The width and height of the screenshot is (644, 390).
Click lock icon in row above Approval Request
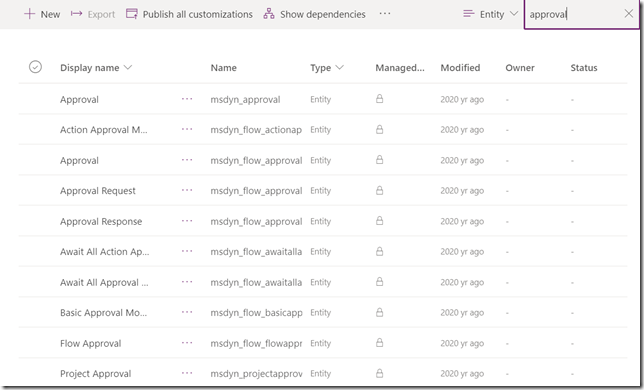(380, 160)
